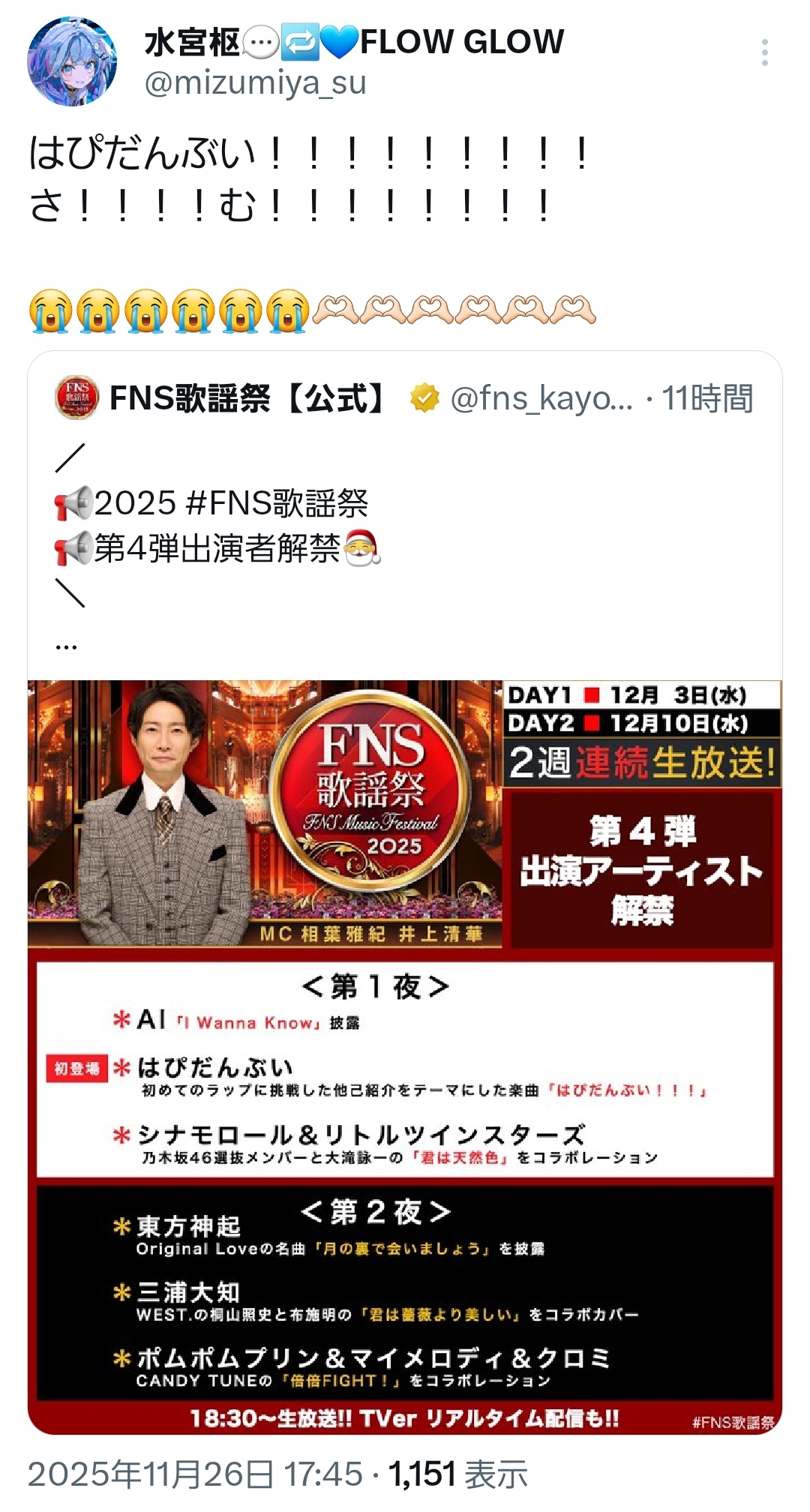Tap the crying emoji row in the post
Image resolution: width=810 pixels, height=1512 pixels.
pyautogui.click(x=169, y=310)
